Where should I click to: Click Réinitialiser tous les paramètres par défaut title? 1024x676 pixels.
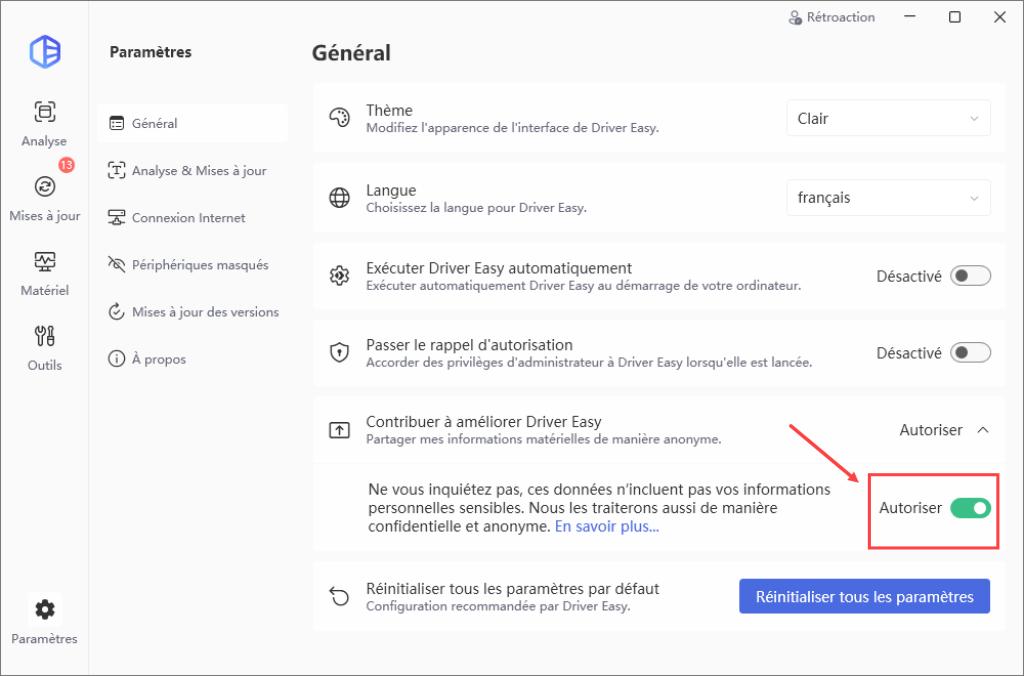click(513, 588)
